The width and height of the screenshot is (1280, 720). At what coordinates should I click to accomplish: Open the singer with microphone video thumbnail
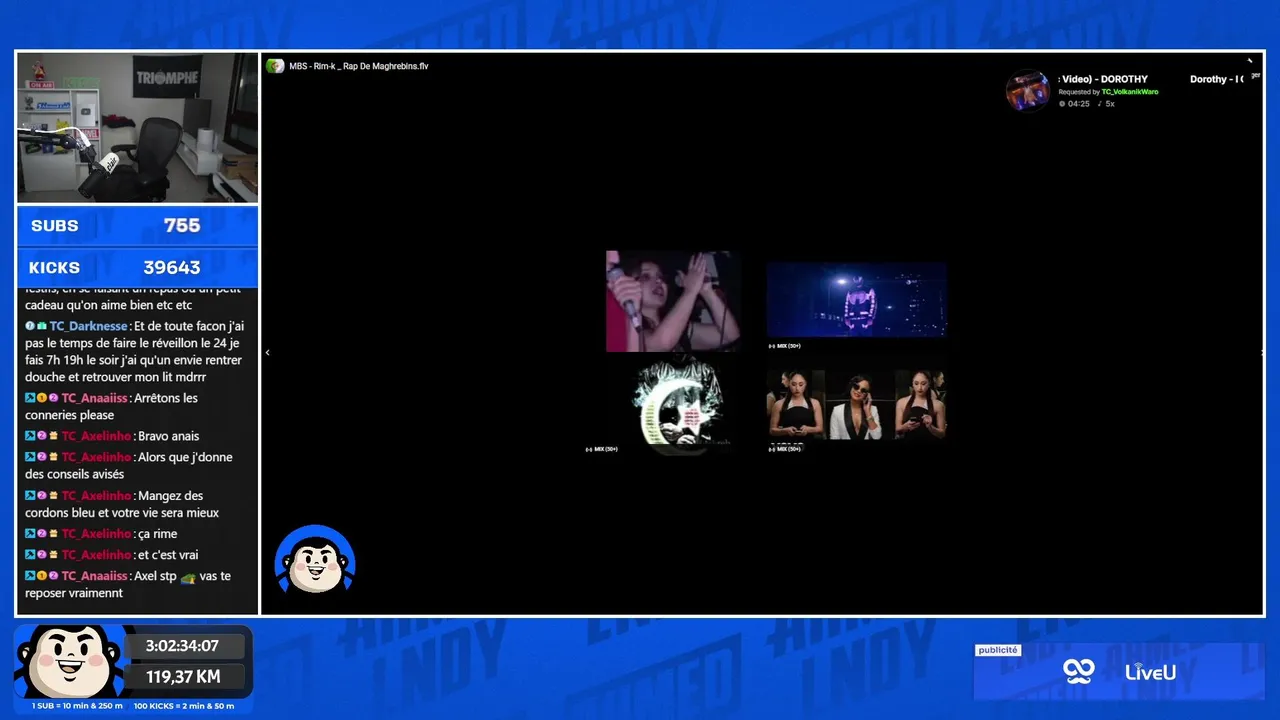pos(673,301)
